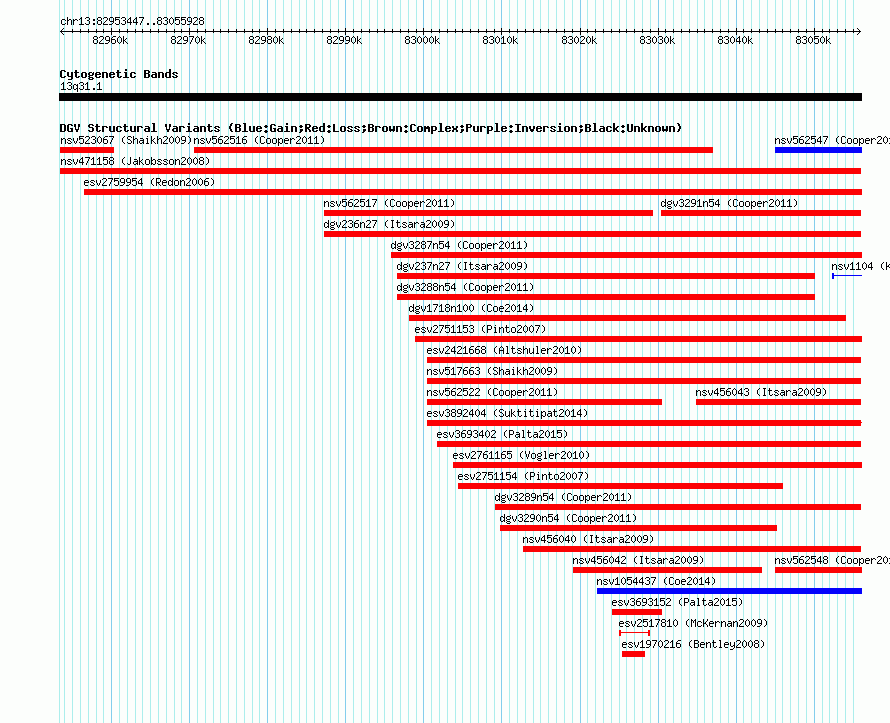The height and width of the screenshot is (723, 890).
Task: Click the nsv456040 (Itsara2009) label
Action: (x=588, y=539)
